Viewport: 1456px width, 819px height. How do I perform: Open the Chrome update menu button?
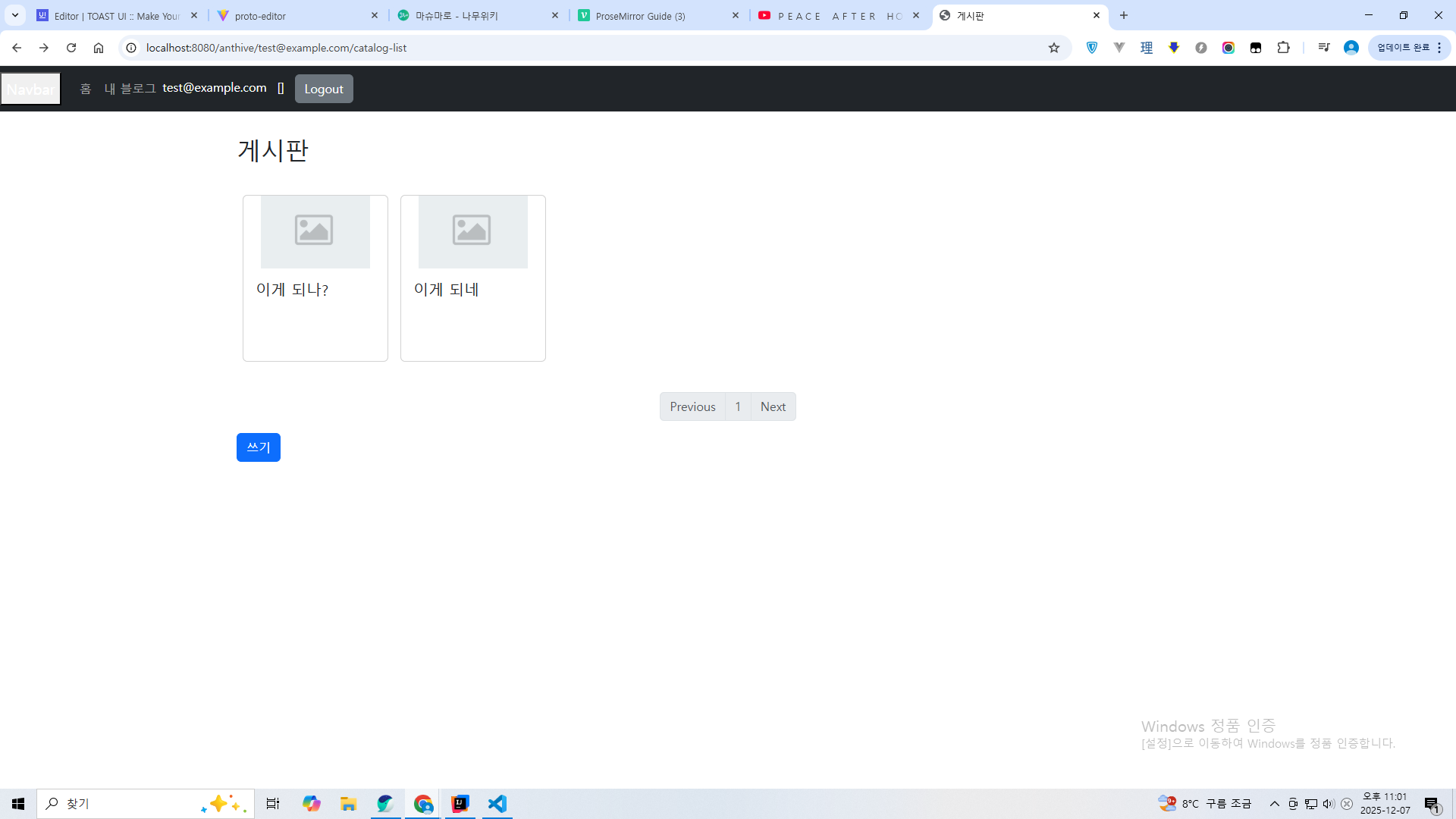click(x=1409, y=48)
